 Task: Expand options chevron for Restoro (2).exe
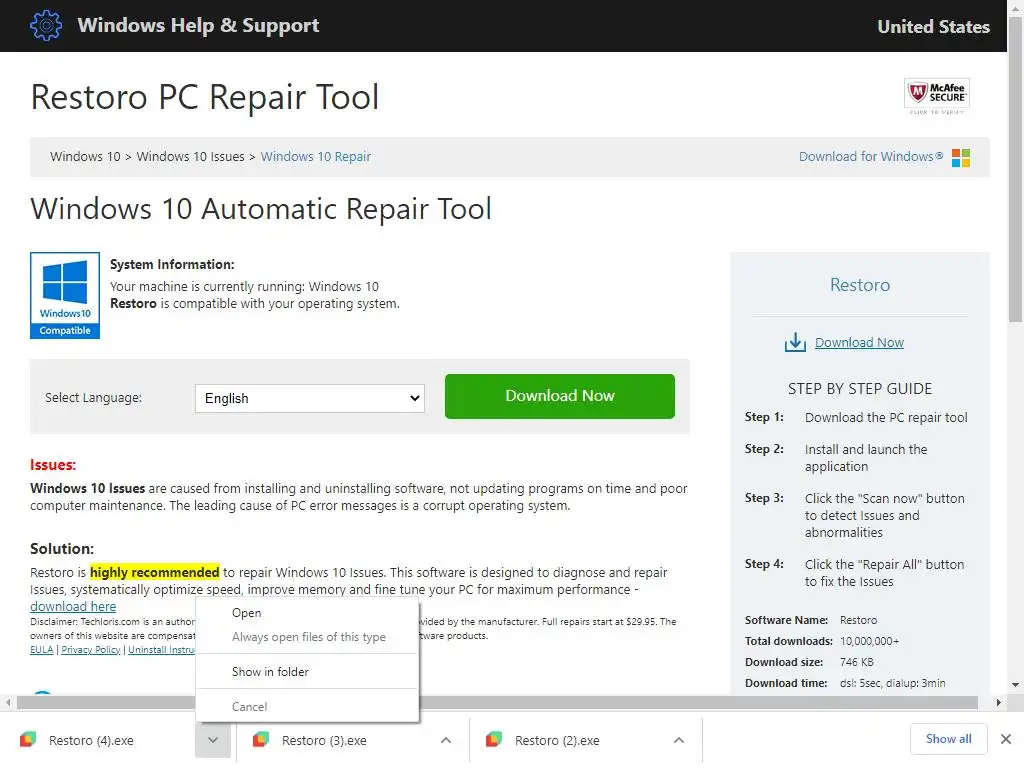click(x=679, y=740)
